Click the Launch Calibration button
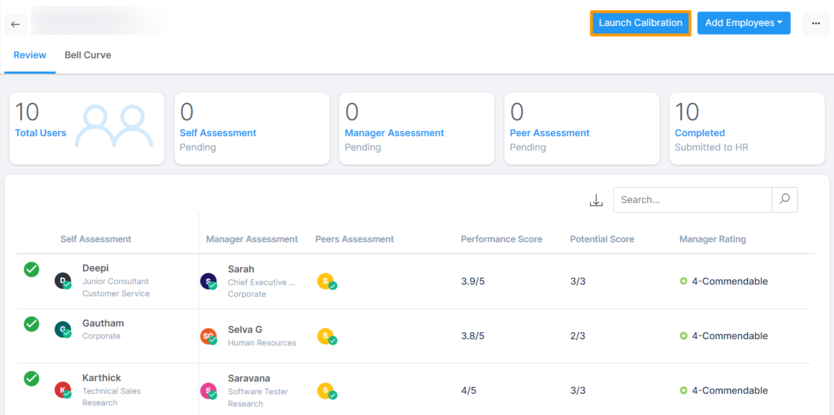834x415 pixels. pos(640,23)
